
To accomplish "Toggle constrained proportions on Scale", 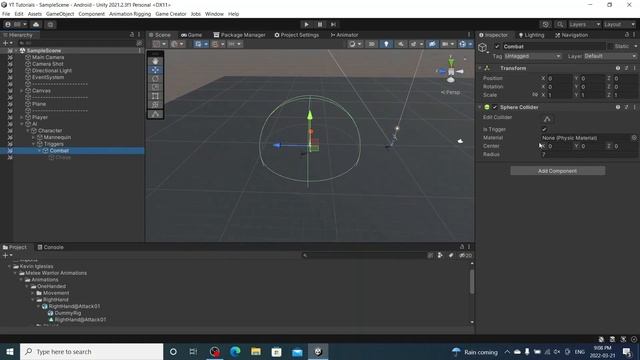I will pyautogui.click(x=535, y=95).
